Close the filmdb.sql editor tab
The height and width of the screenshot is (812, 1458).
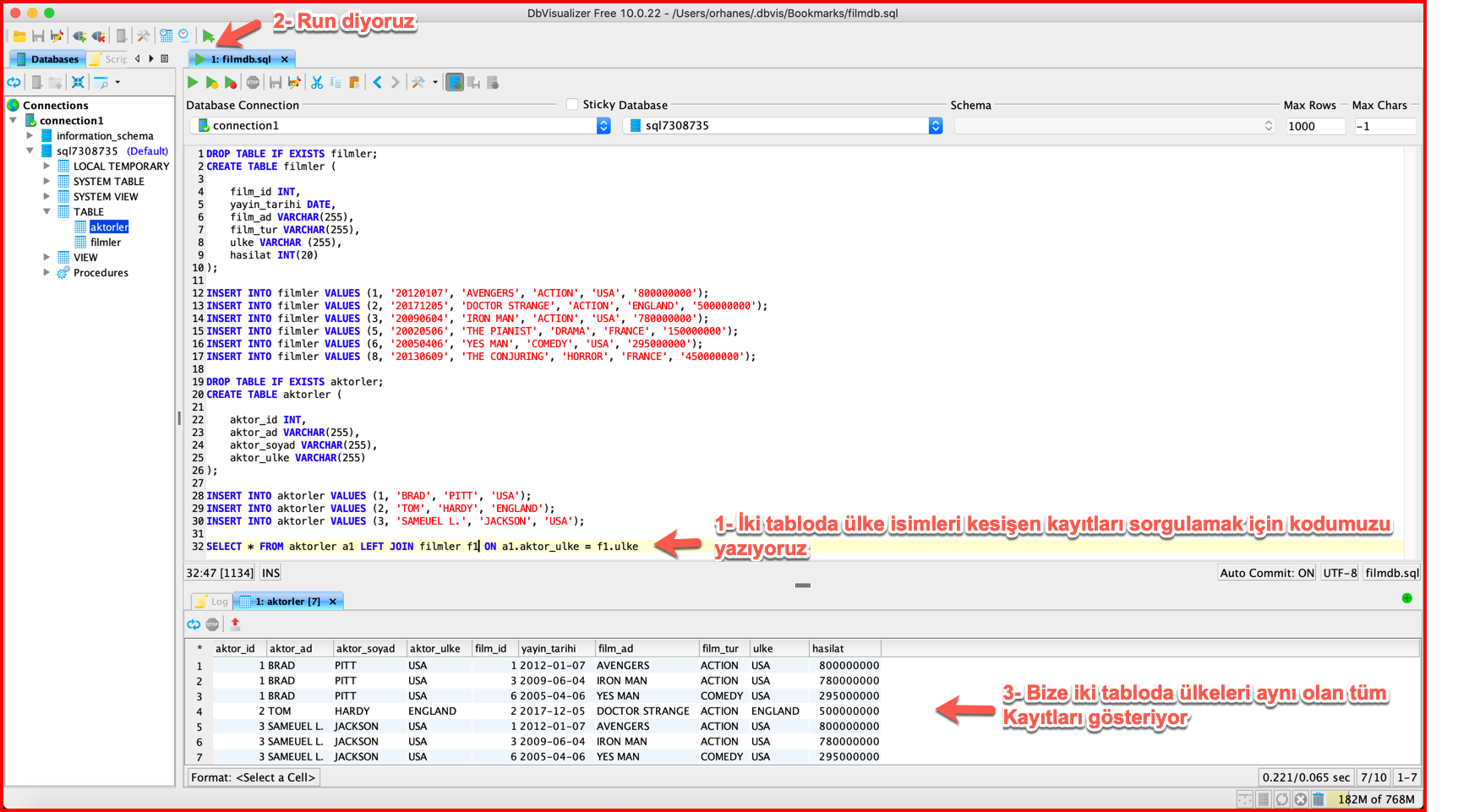point(285,59)
